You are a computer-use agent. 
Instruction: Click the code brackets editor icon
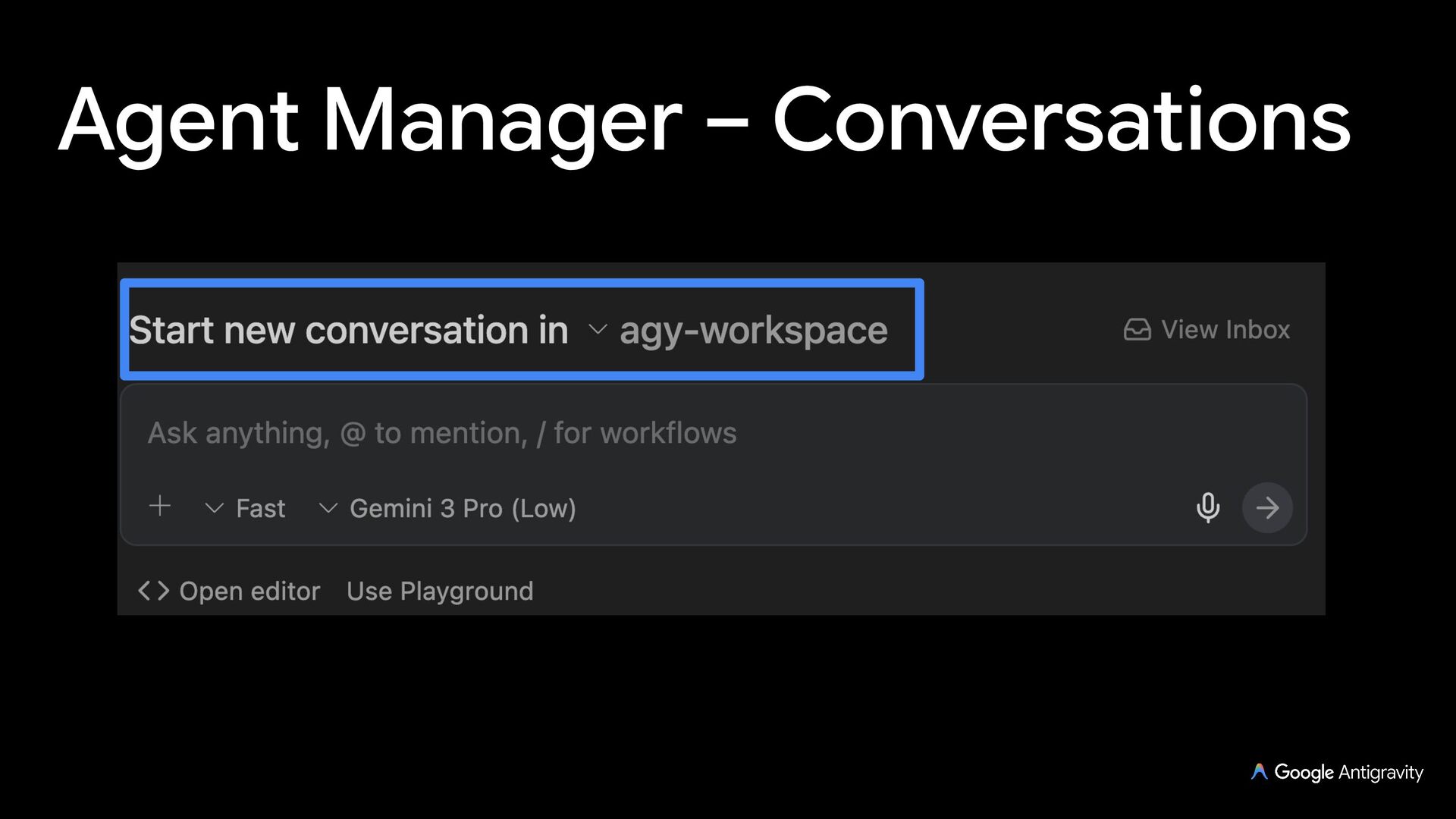tap(153, 591)
